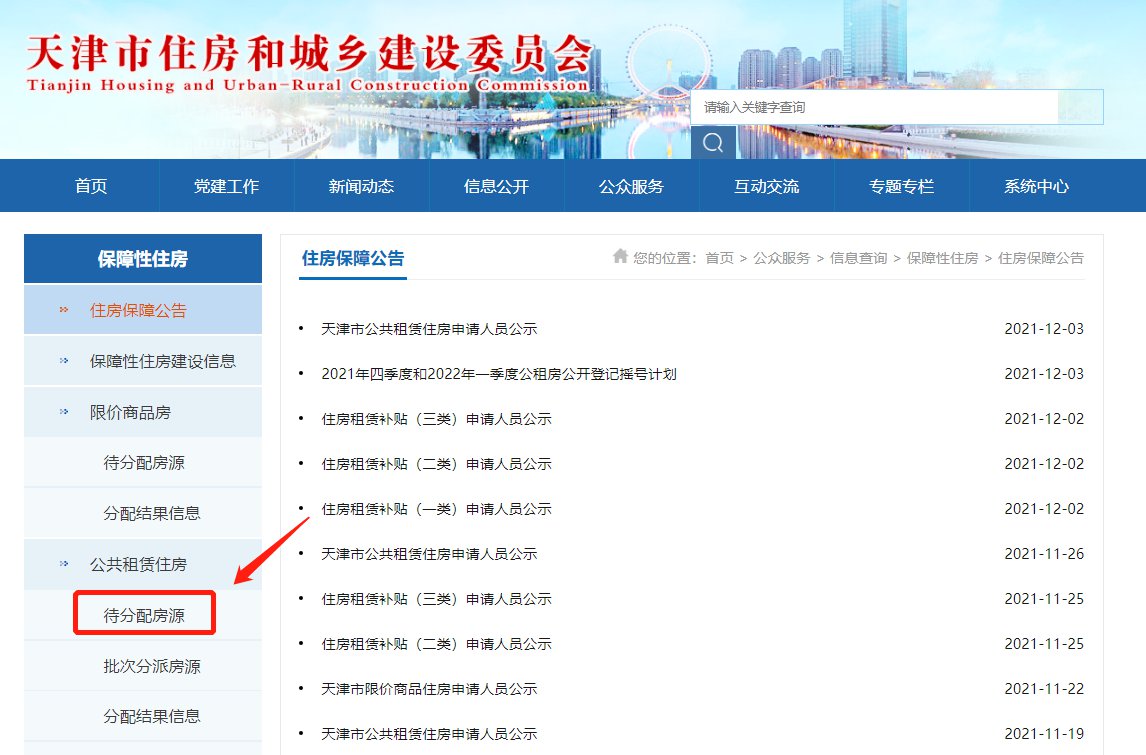Screen dimensions: 1146x755
Task: Click the home icon in breadcrumb
Action: pos(620,257)
